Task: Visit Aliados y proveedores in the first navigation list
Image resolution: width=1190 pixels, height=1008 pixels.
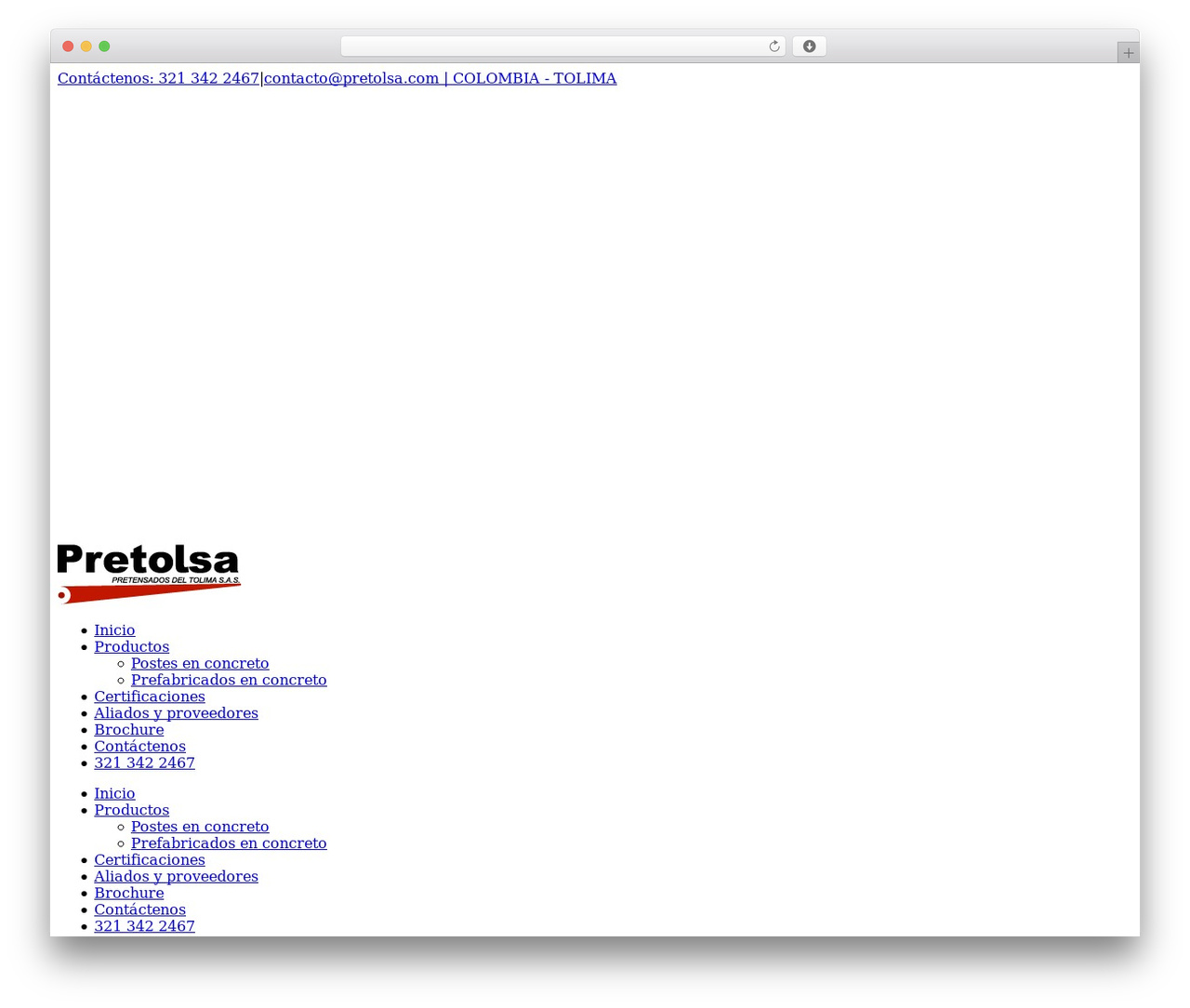Action: click(176, 713)
